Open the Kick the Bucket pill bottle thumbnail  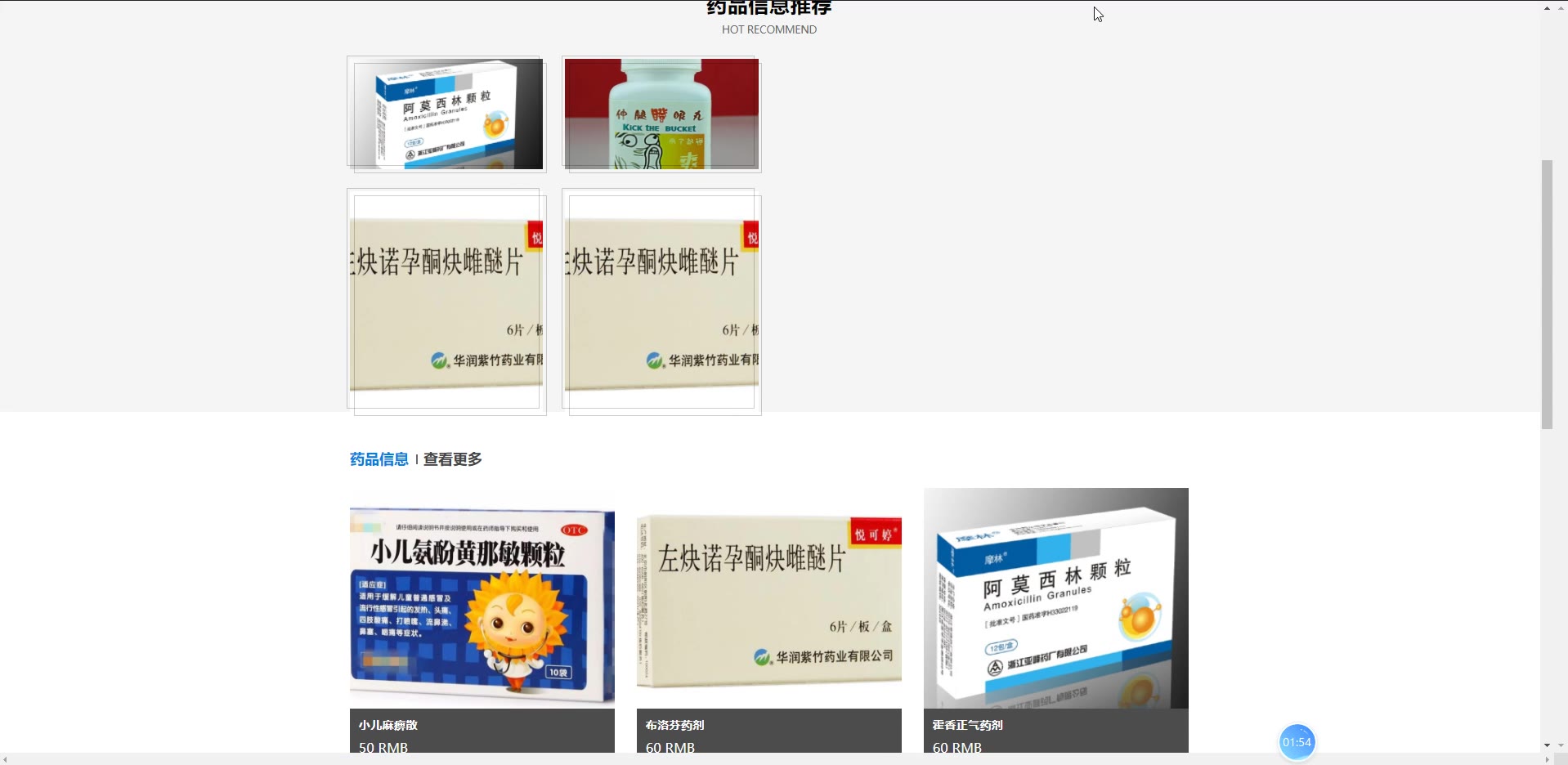pos(661,114)
